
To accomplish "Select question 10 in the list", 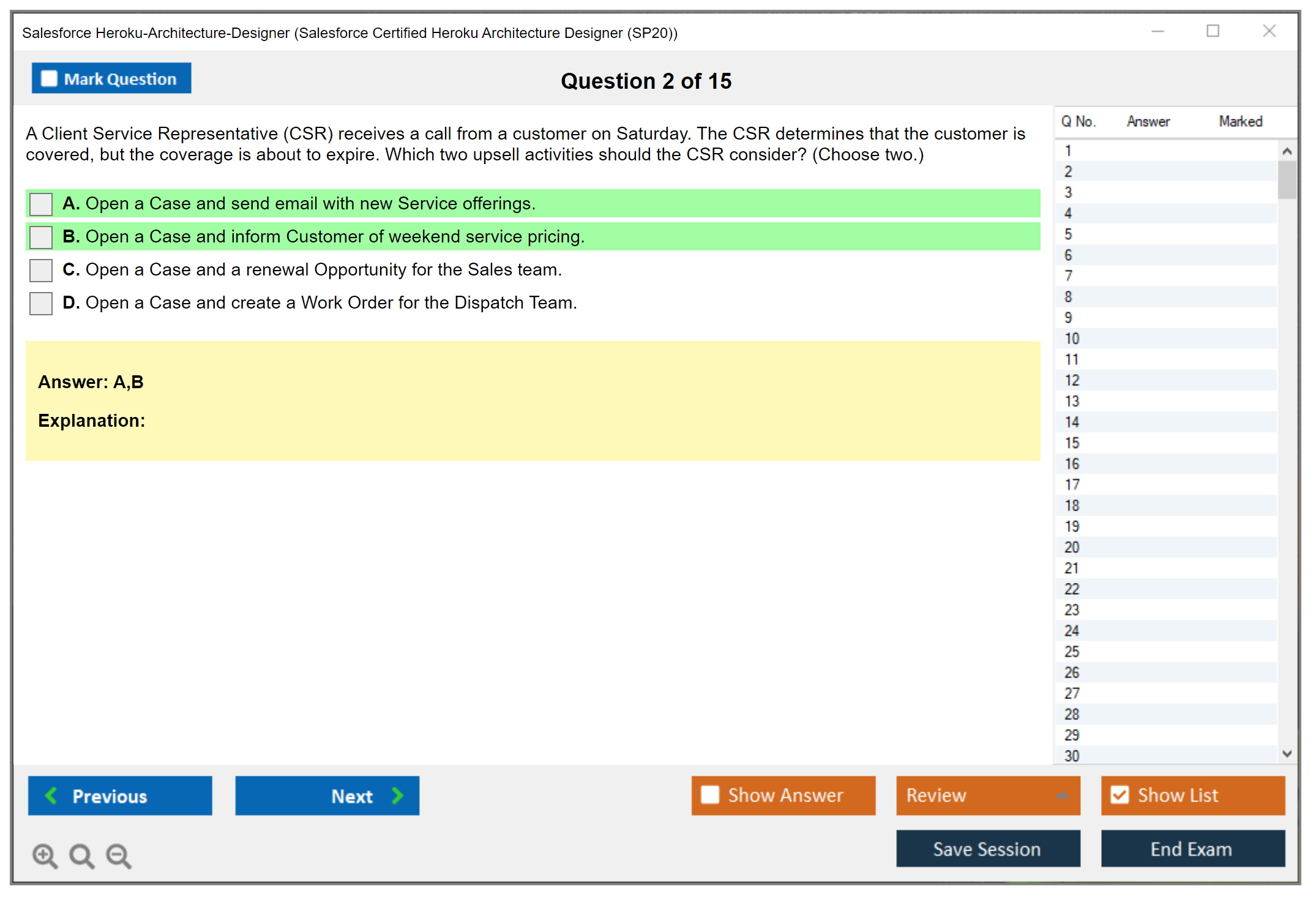I will coord(1072,339).
